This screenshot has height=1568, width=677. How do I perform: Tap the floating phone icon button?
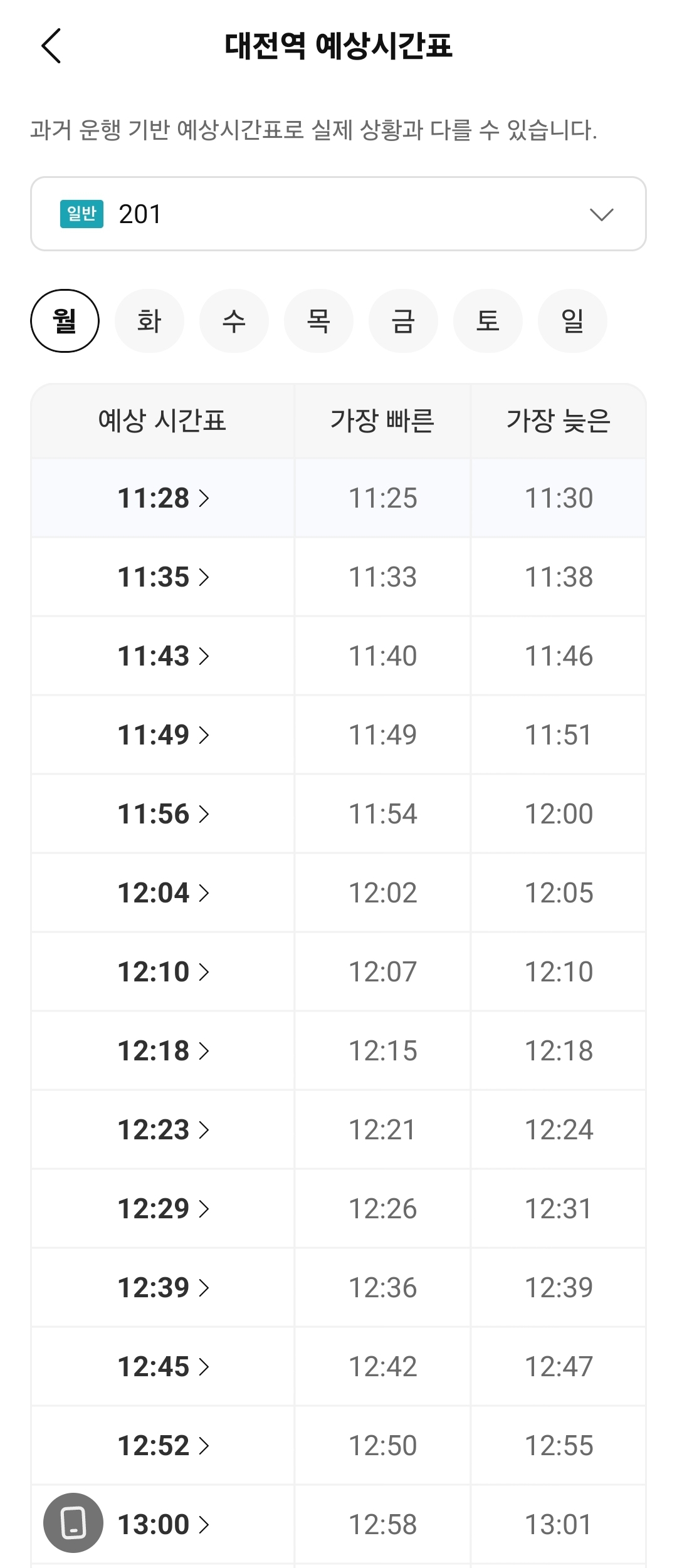click(x=73, y=1523)
